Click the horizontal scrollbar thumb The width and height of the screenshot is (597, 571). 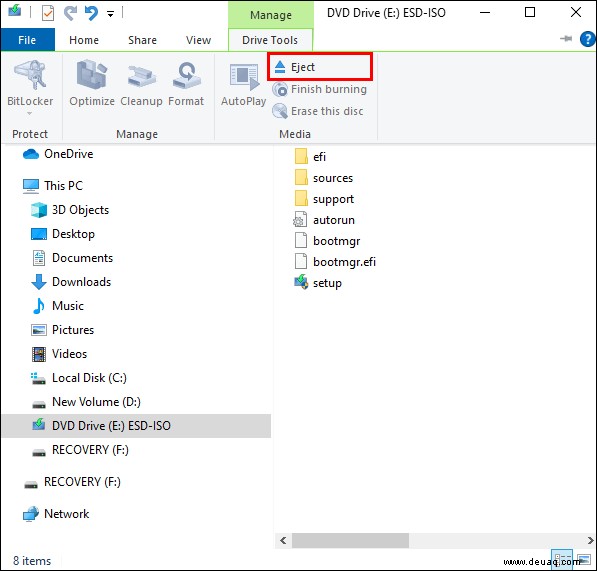pyautogui.click(x=350, y=540)
